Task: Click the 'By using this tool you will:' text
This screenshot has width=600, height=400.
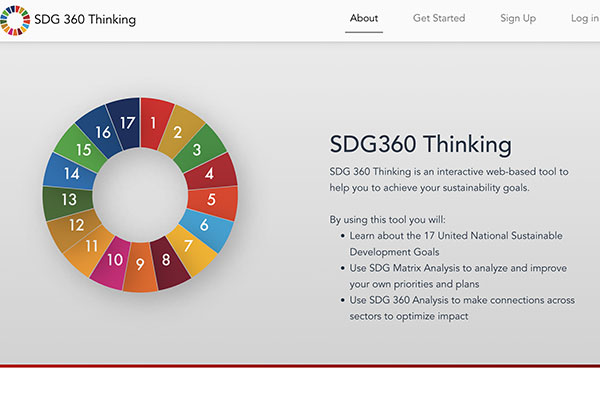Action: point(387,220)
